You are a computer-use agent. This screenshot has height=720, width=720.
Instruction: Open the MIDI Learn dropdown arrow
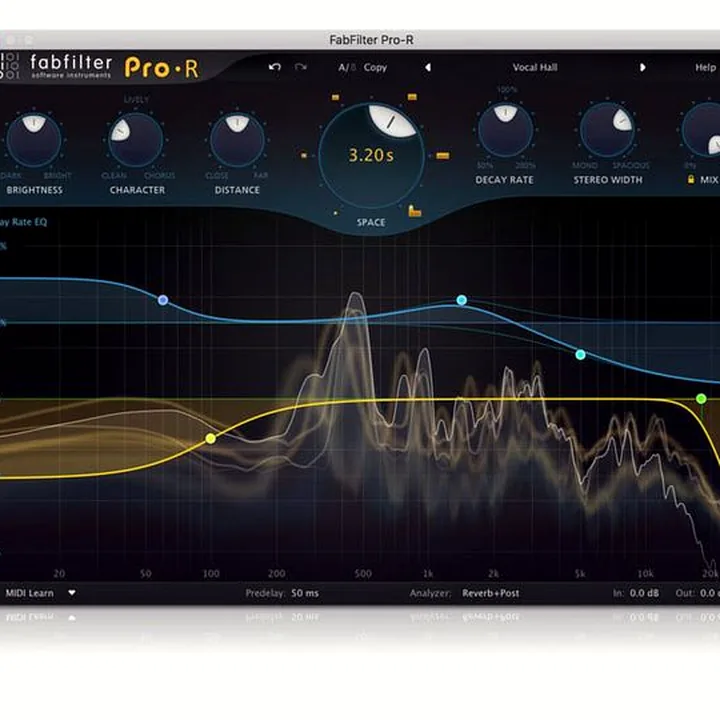click(x=72, y=593)
